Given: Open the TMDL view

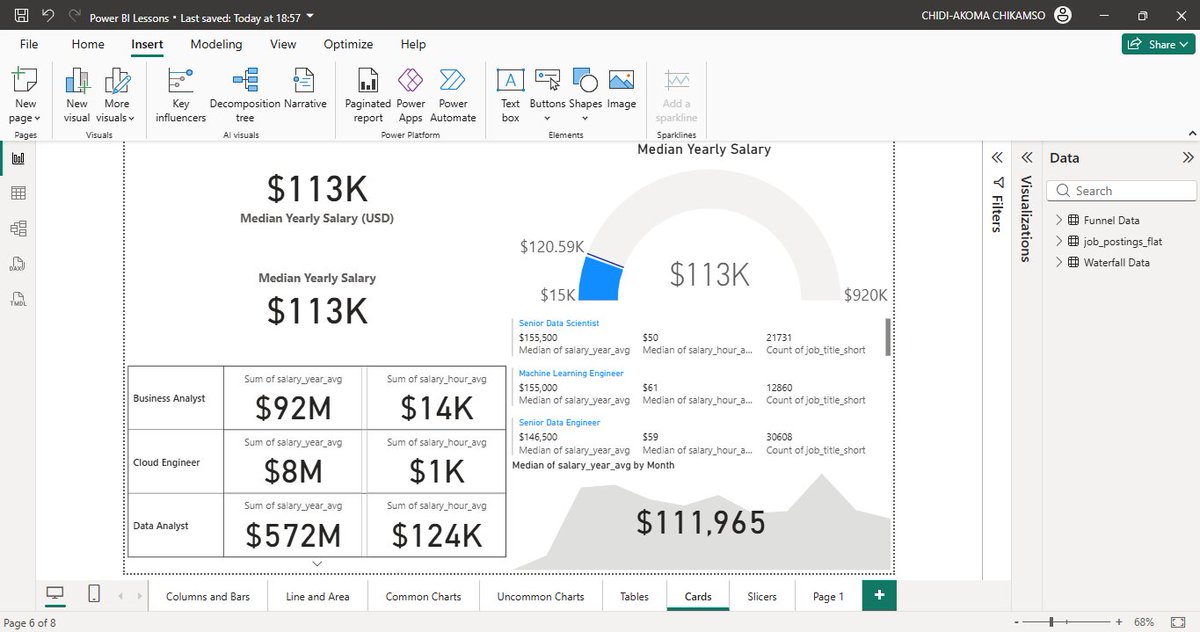Looking at the screenshot, I should pyautogui.click(x=18, y=299).
